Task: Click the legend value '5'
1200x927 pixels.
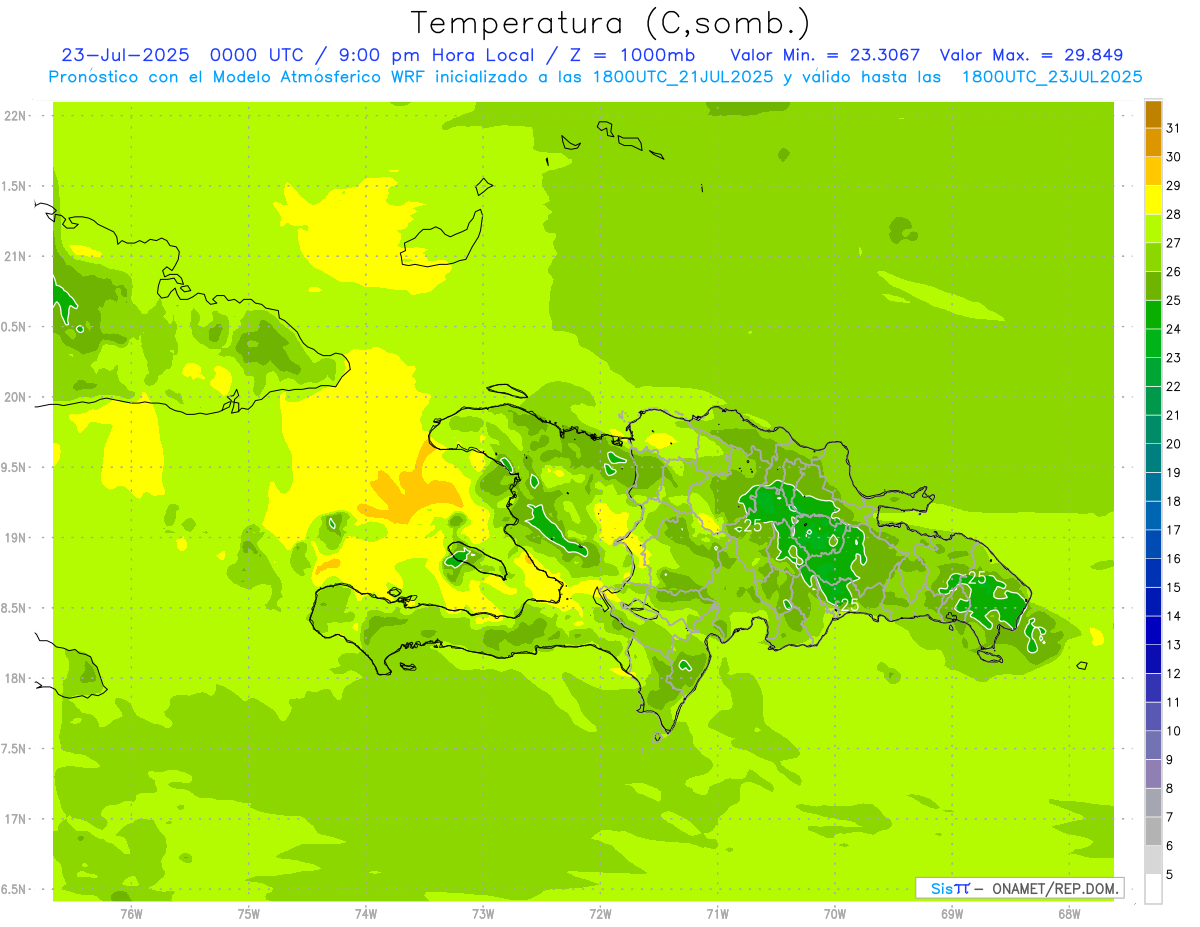Action: pyautogui.click(x=1170, y=874)
